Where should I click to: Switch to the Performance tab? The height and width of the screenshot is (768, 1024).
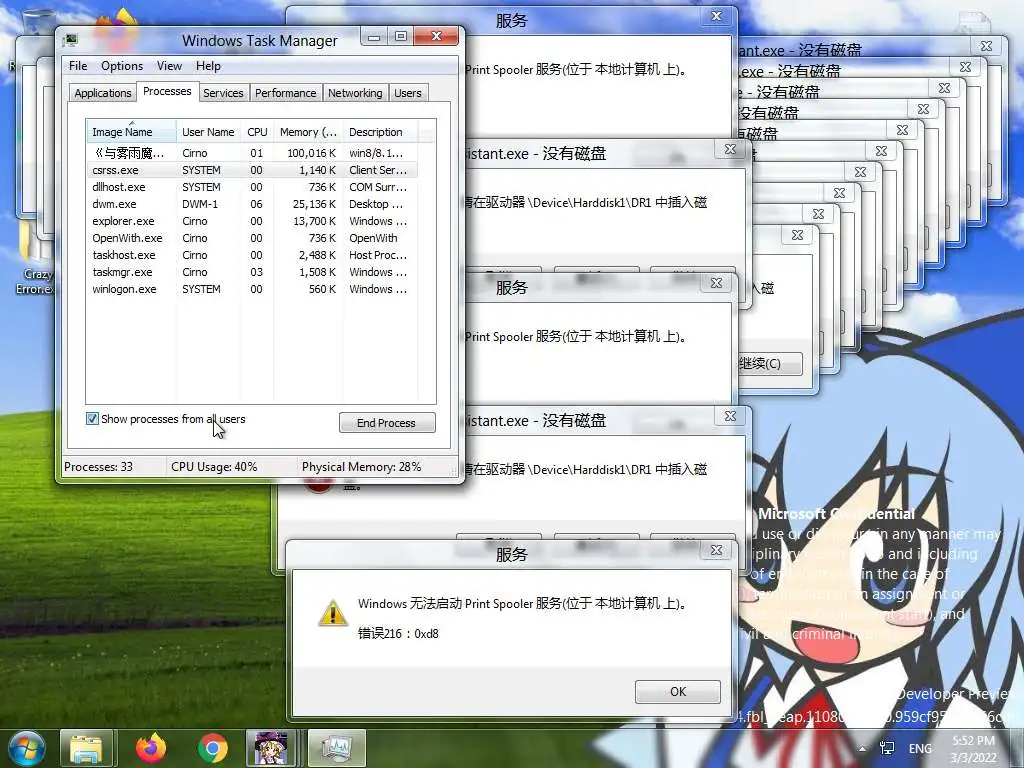(285, 93)
